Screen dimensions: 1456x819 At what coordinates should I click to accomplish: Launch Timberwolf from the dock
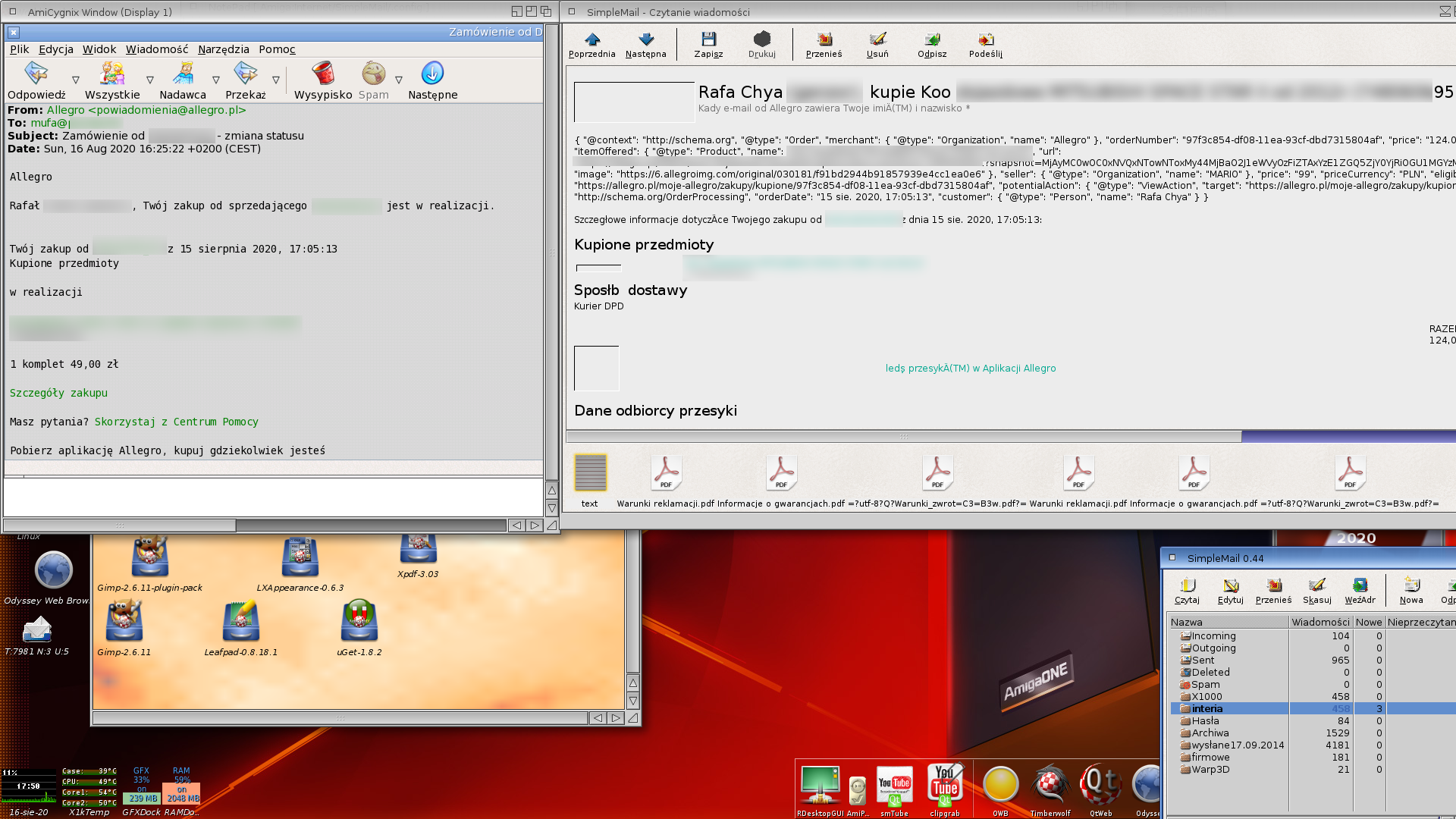click(1050, 785)
